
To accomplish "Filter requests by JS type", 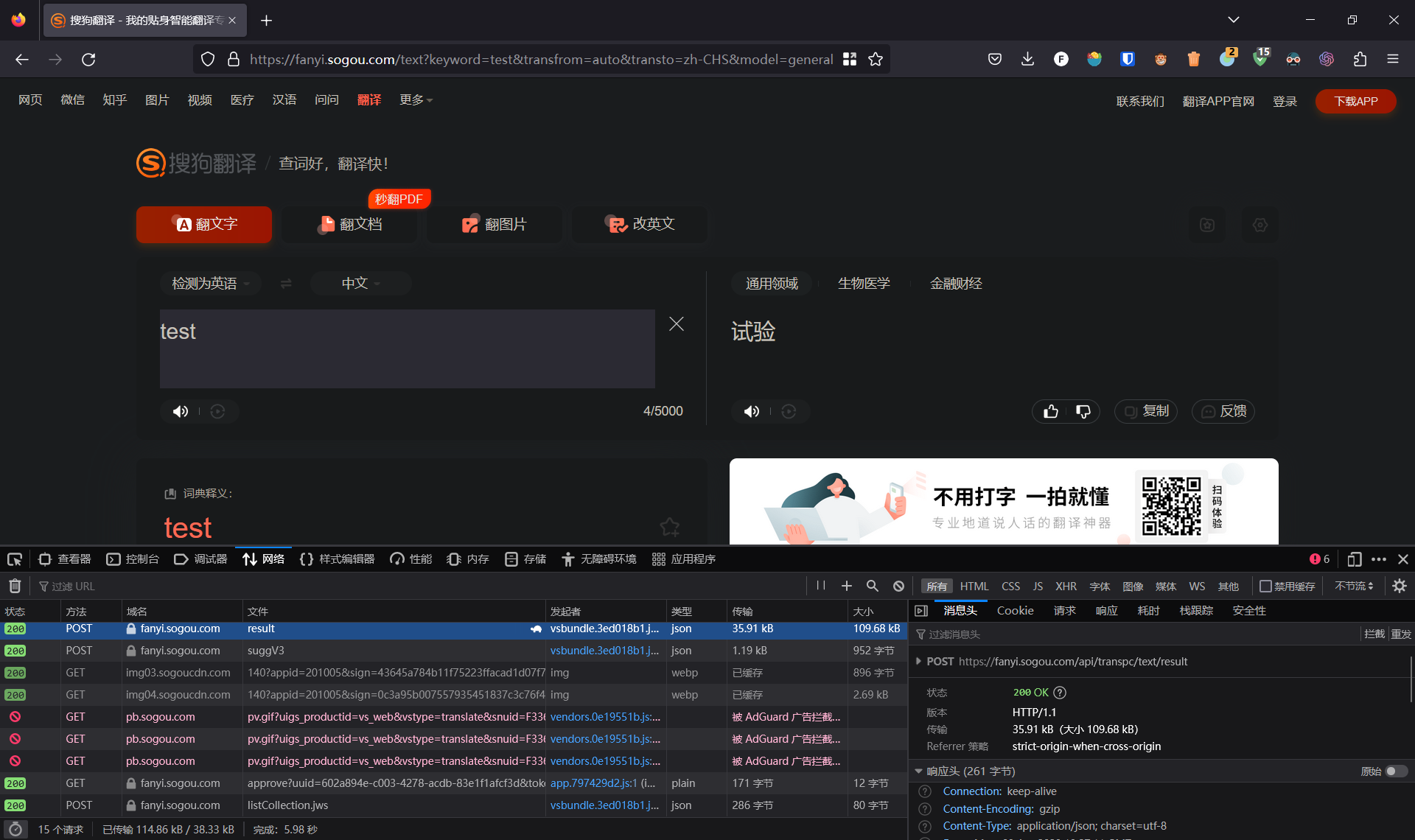I will (x=1038, y=587).
